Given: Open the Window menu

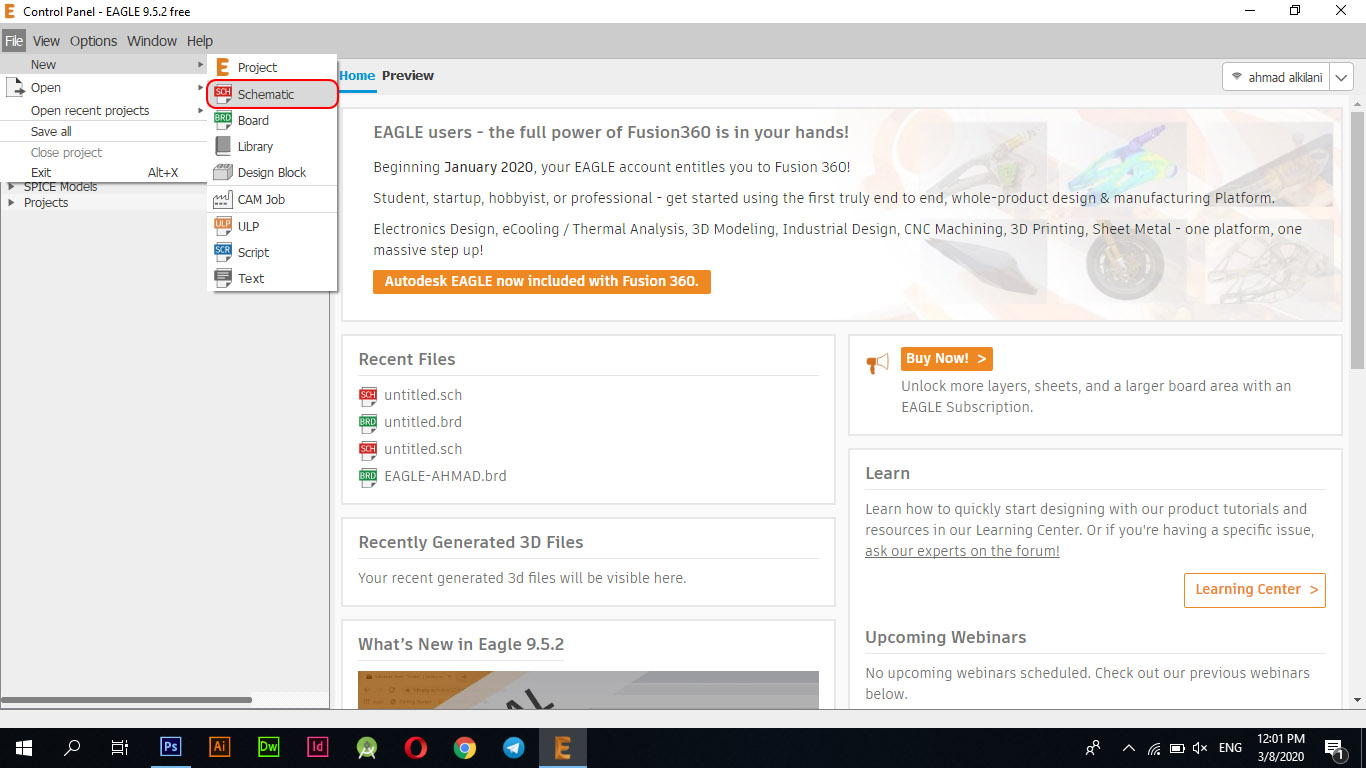Looking at the screenshot, I should [x=152, y=41].
